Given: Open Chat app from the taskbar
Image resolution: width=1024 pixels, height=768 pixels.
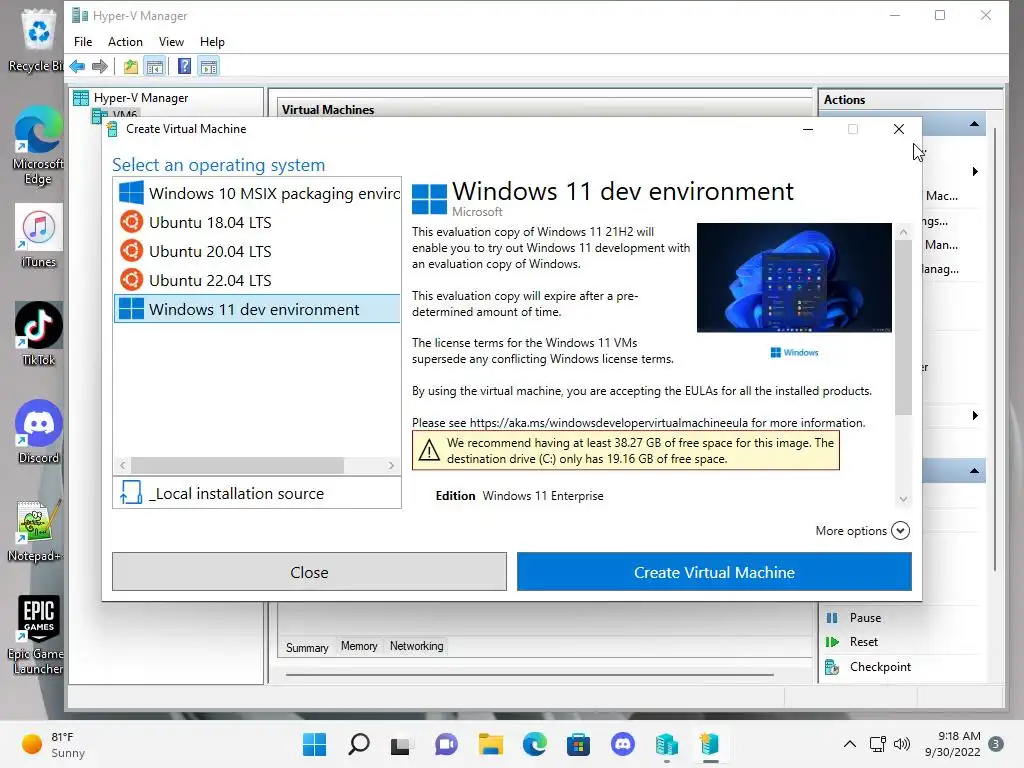Looking at the screenshot, I should (446, 744).
